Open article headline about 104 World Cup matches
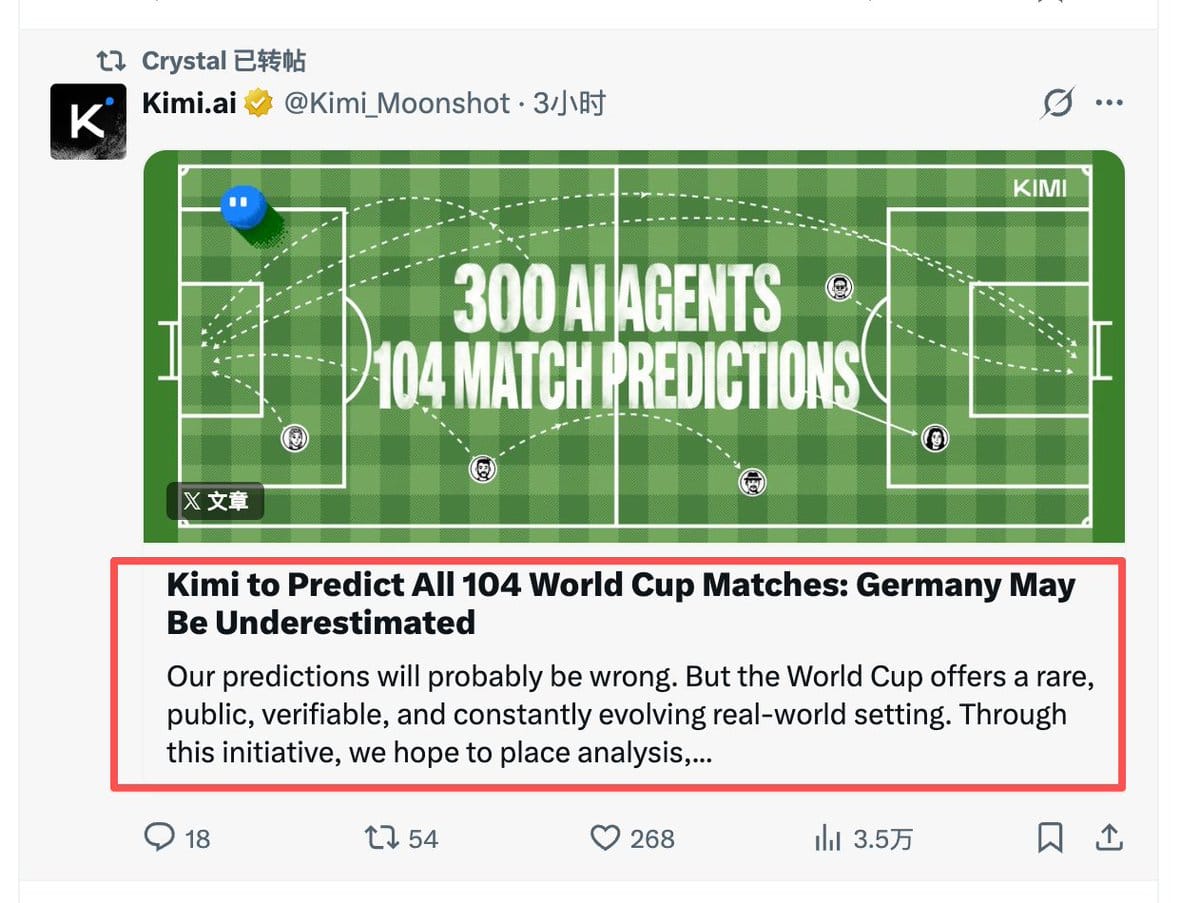This screenshot has height=903, width=1200. coord(621,603)
